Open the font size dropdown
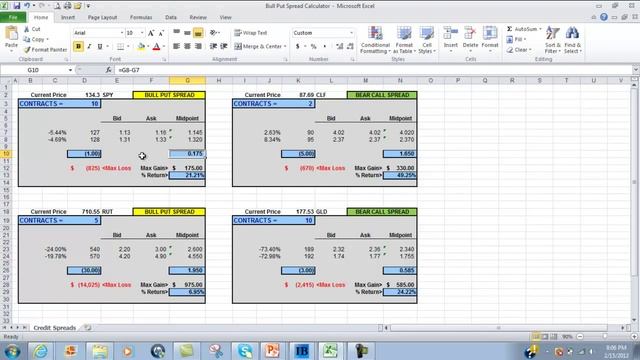 click(x=142, y=33)
